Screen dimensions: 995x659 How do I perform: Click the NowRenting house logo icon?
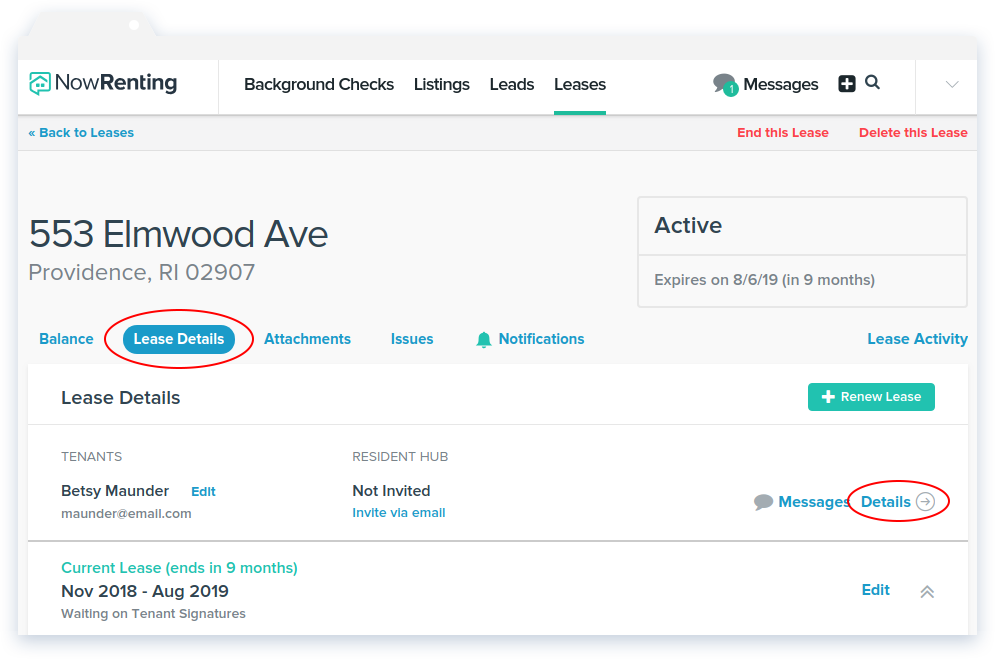39,83
